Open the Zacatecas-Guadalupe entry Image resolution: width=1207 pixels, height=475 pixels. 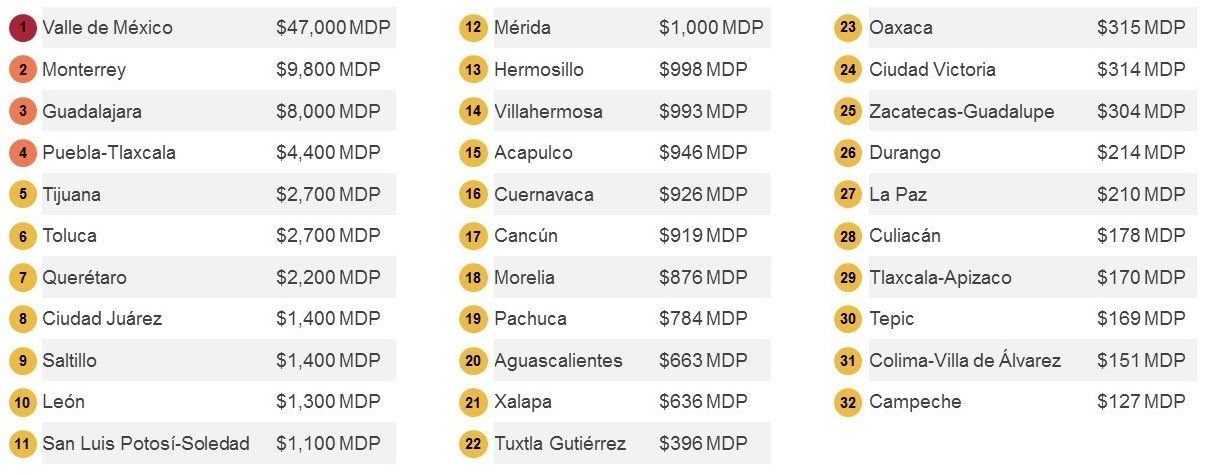click(962, 112)
